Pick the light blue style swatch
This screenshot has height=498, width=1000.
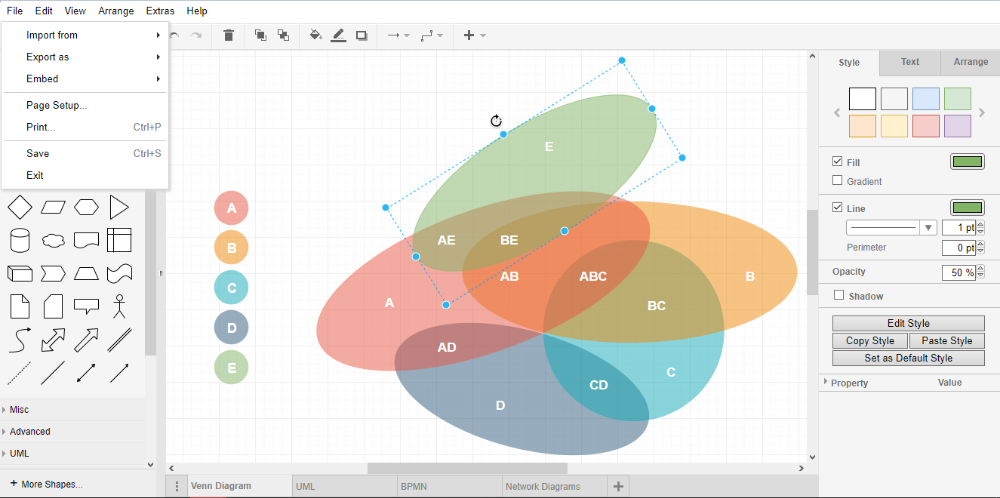point(925,99)
